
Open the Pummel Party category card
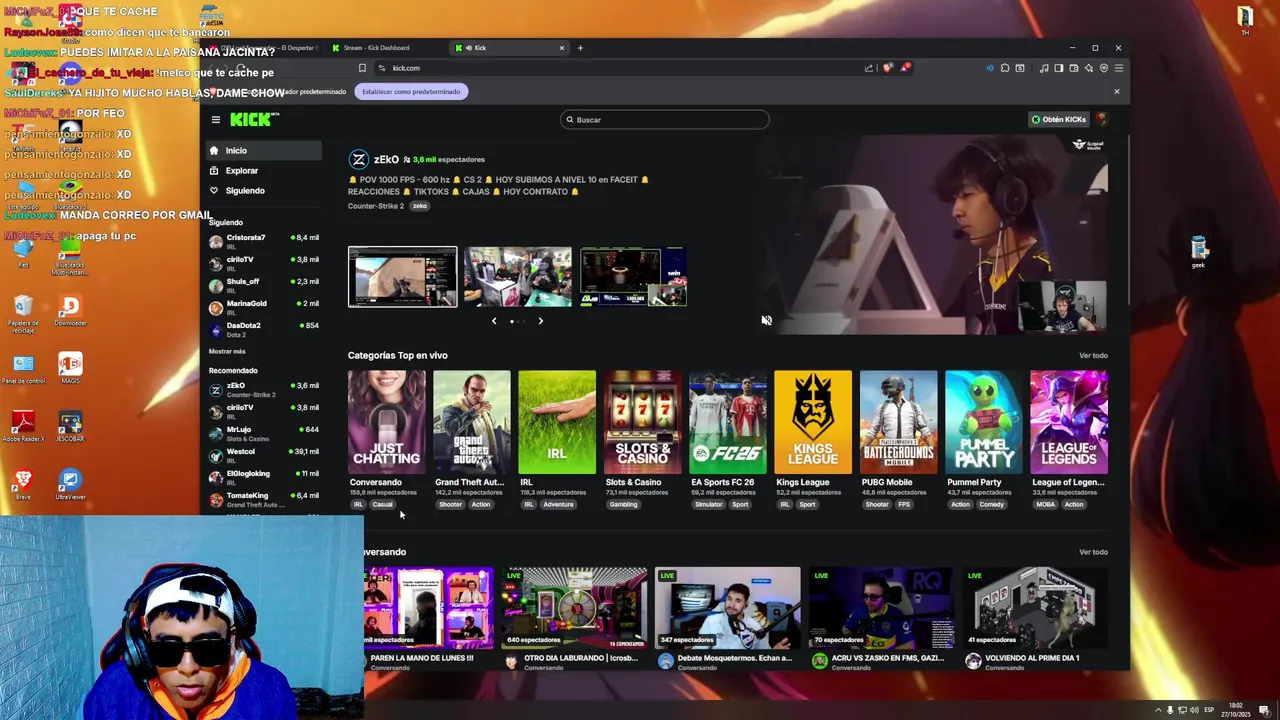coord(984,422)
